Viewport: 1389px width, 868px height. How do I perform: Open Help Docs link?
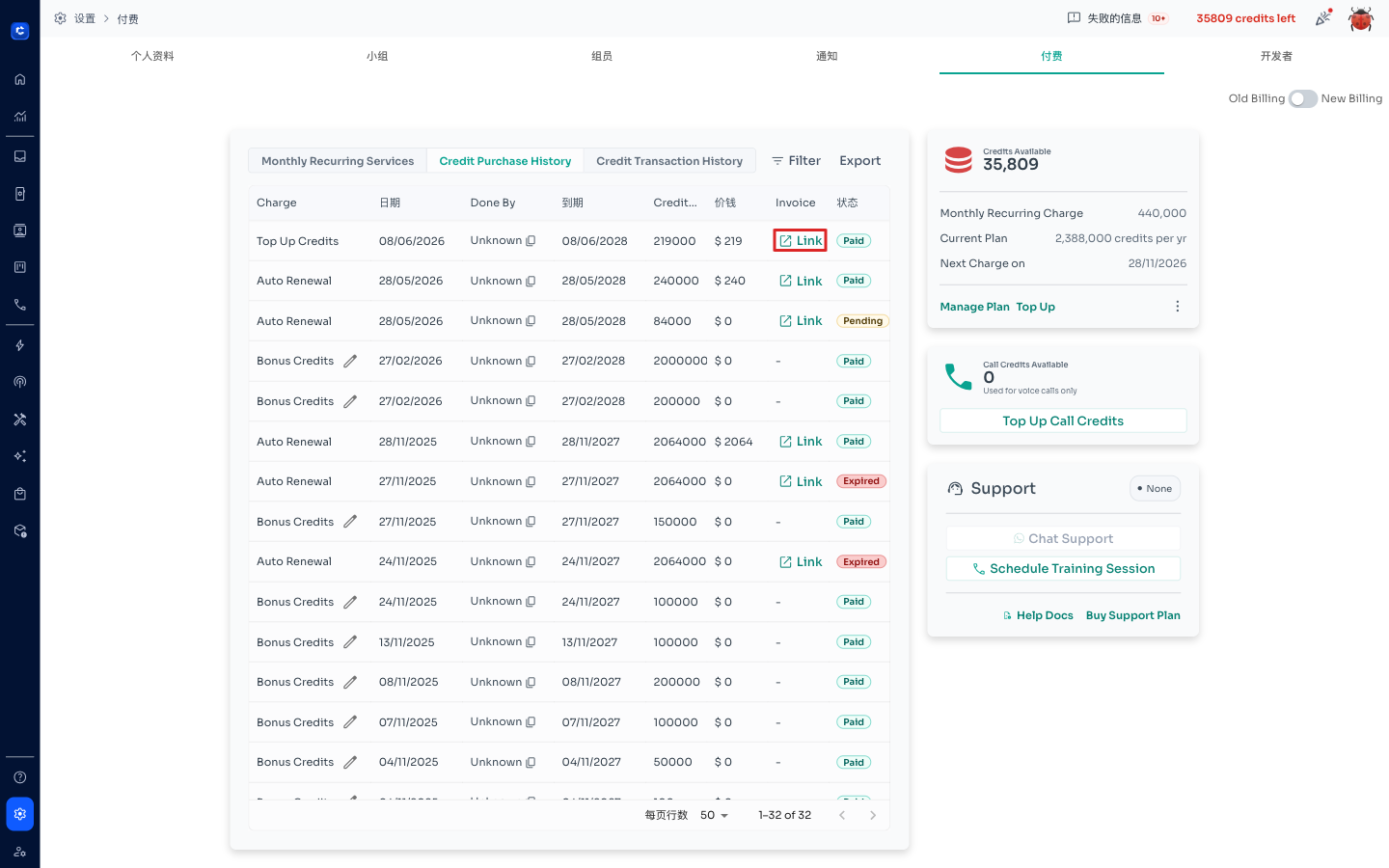[x=1038, y=615]
